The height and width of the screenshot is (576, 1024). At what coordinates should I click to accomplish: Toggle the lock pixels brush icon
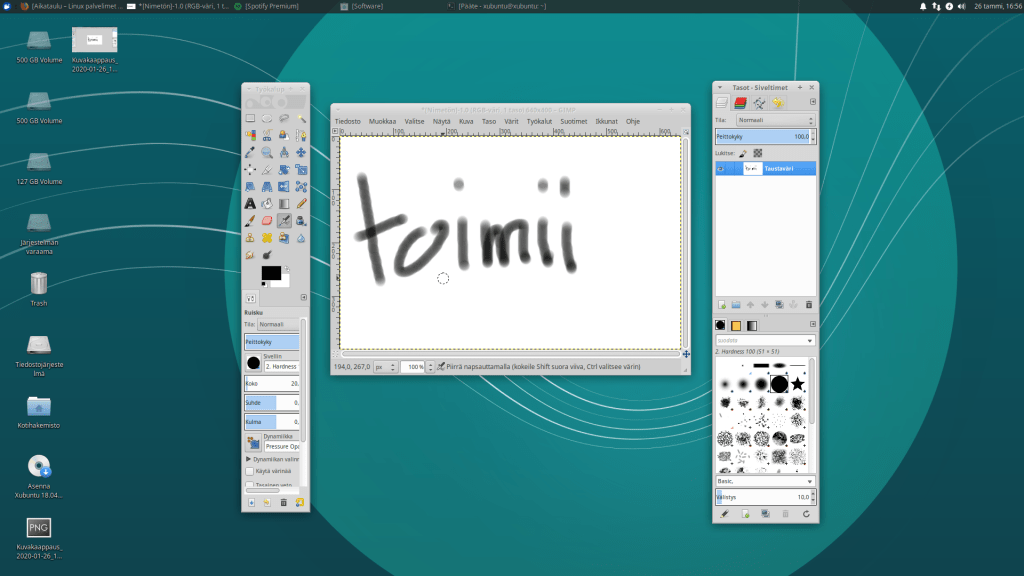click(x=742, y=153)
